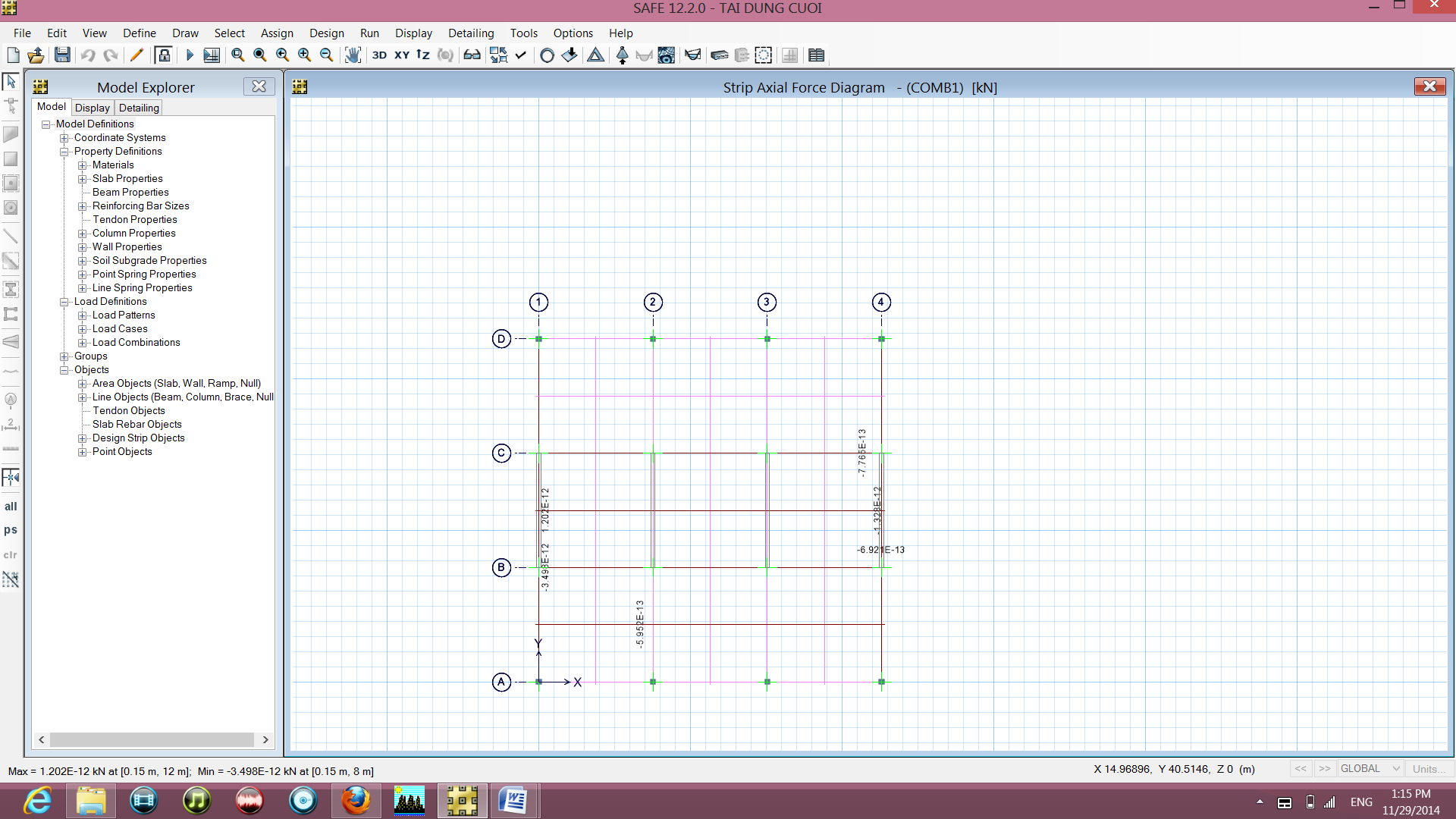Click the zoom out one step icon

pos(327,55)
